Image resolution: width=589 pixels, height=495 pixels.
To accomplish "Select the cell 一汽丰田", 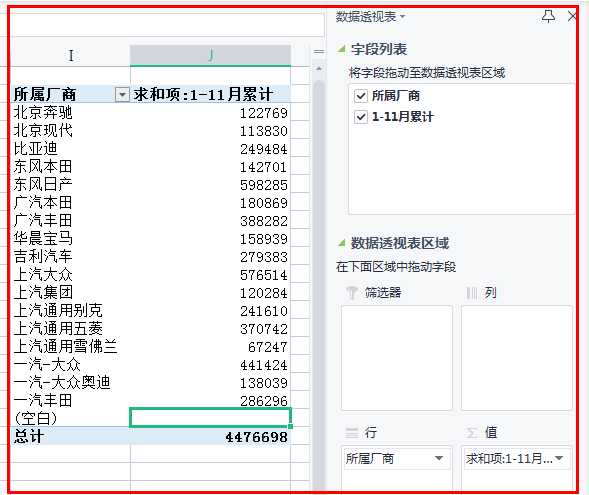I will tap(70, 401).
